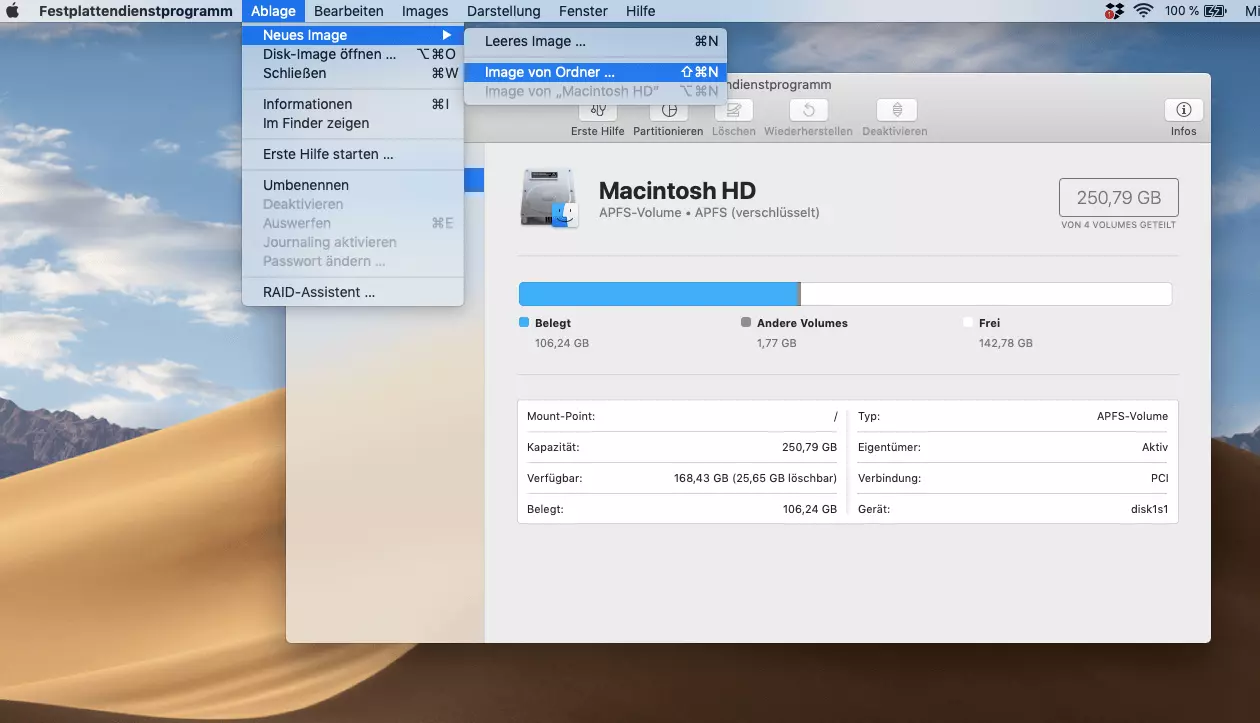Click the Aktiv Eigentümer value
Image resolution: width=1260 pixels, height=723 pixels.
pos(1155,447)
